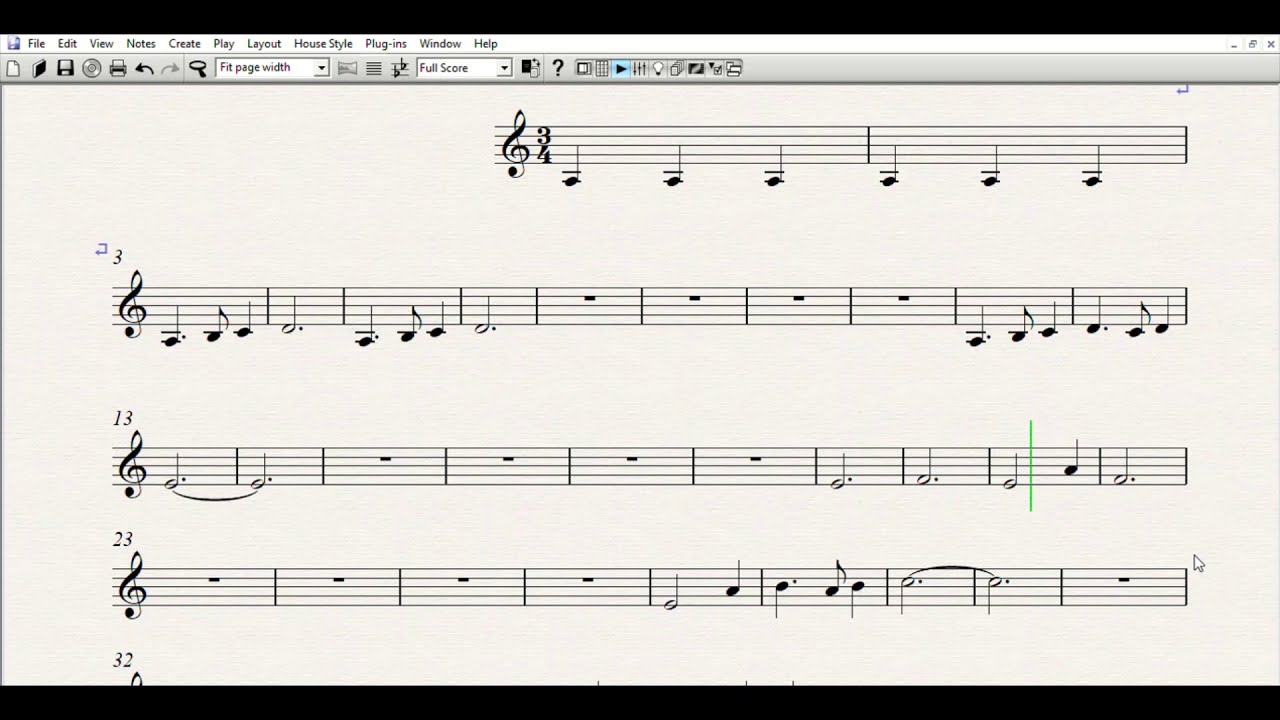Click bar number 13
The image size is (1280, 720).
point(122,418)
